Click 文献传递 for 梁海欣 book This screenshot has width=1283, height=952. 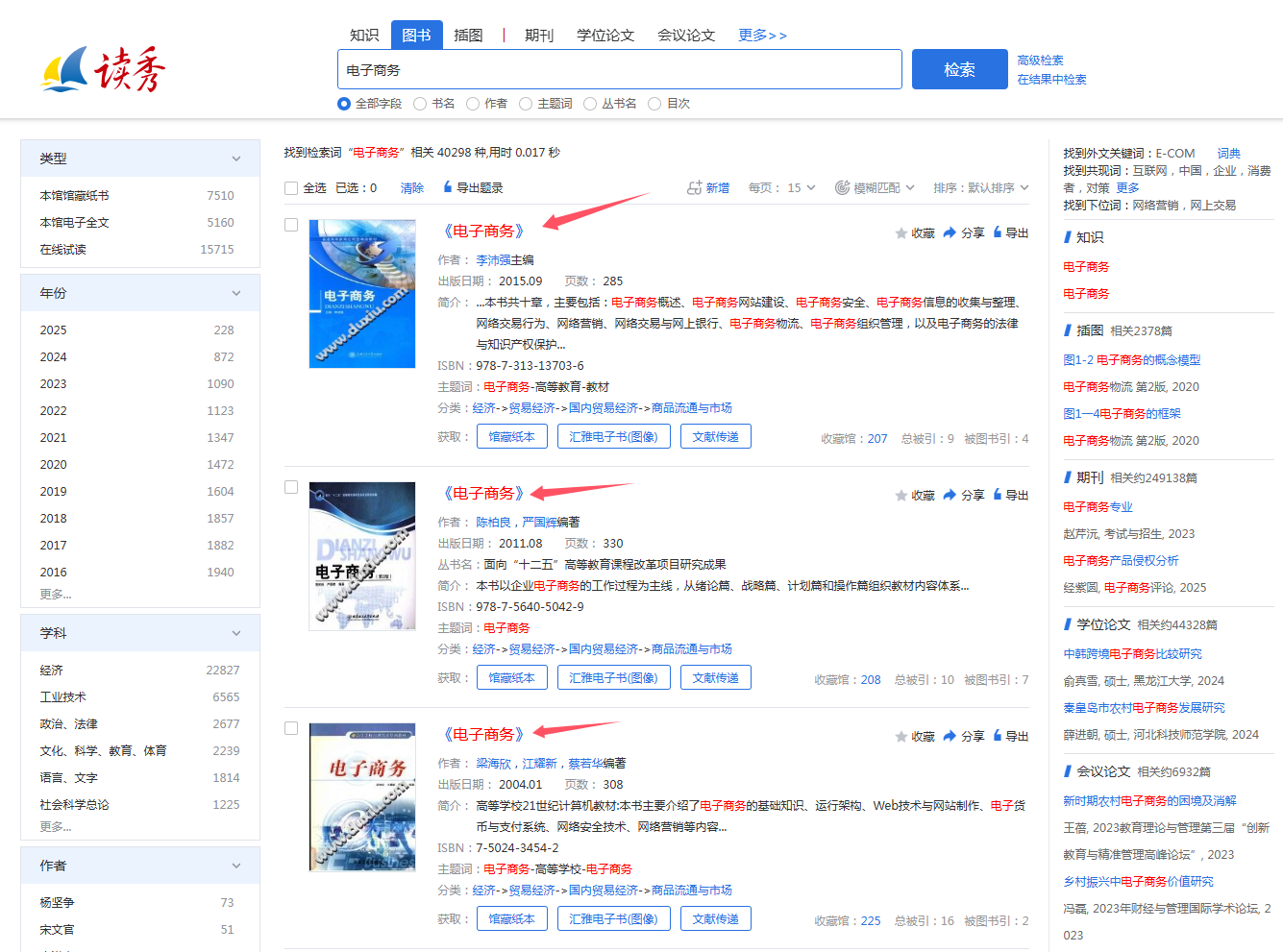pos(716,919)
